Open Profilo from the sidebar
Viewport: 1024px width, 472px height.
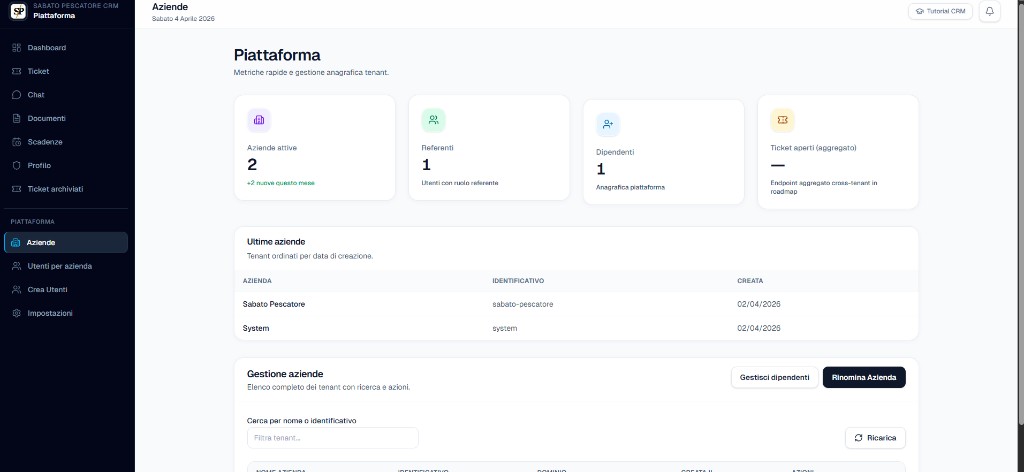pos(39,165)
